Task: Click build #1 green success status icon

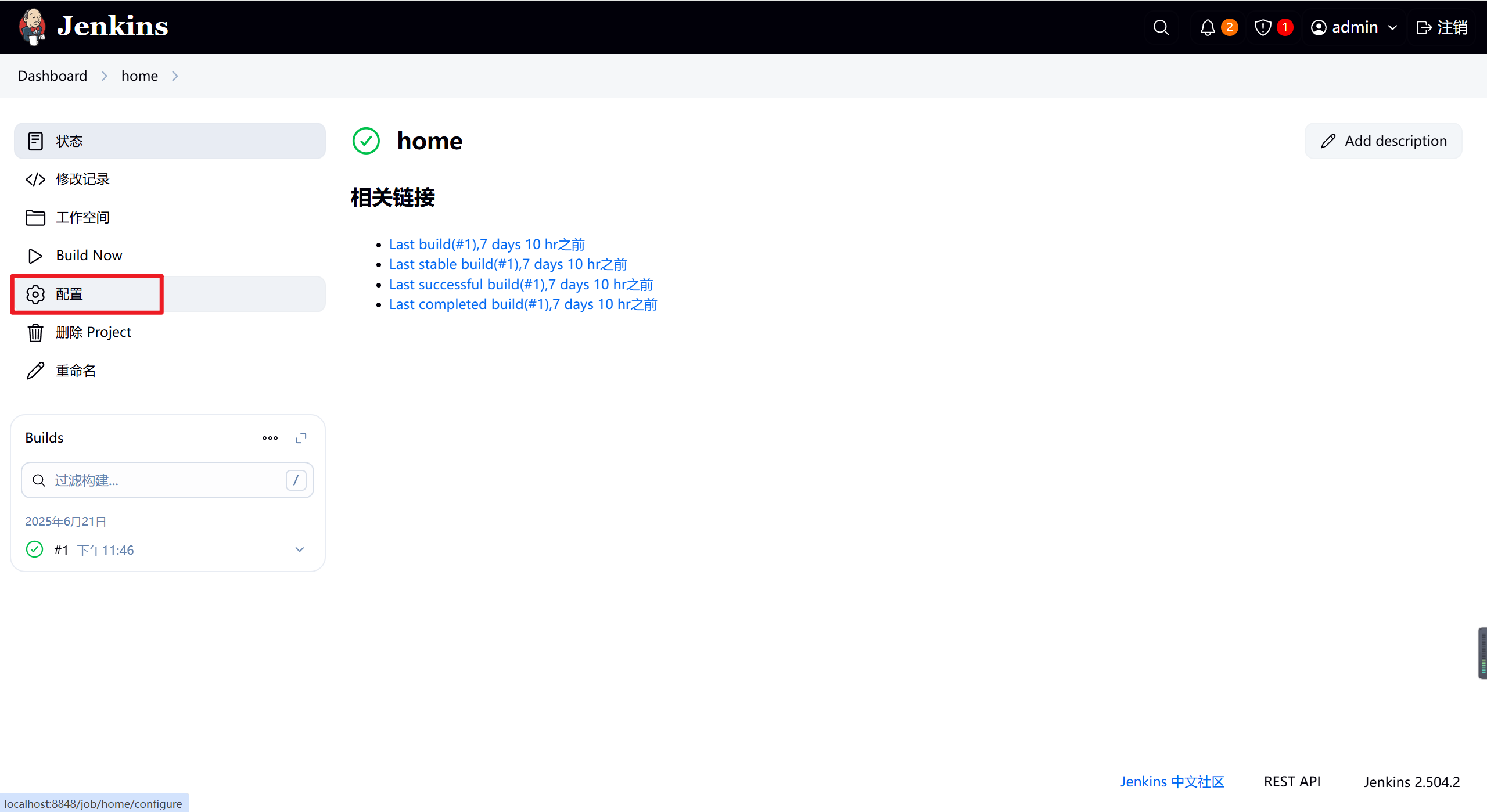Action: click(35, 549)
